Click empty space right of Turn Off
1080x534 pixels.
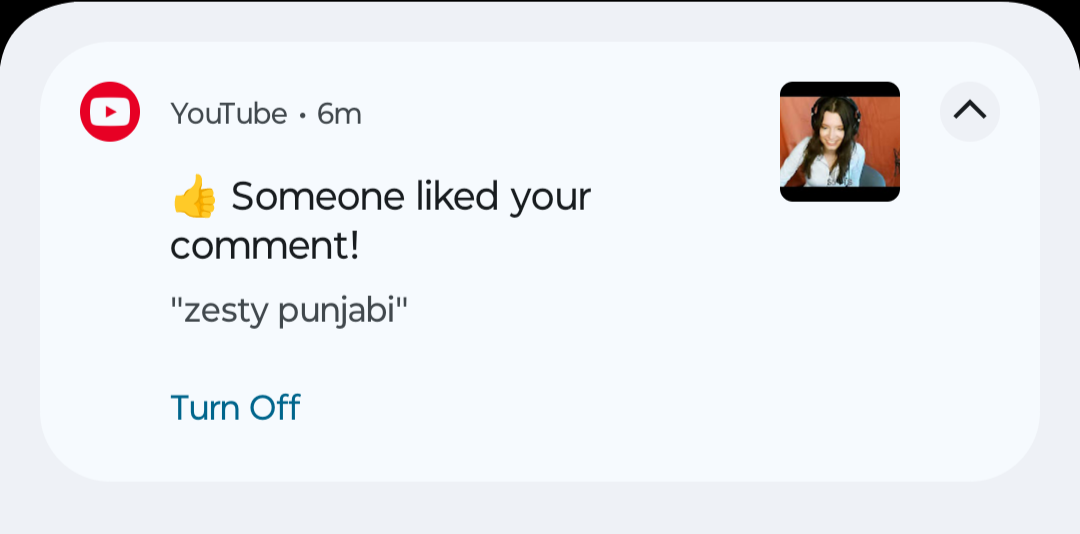tap(600, 408)
